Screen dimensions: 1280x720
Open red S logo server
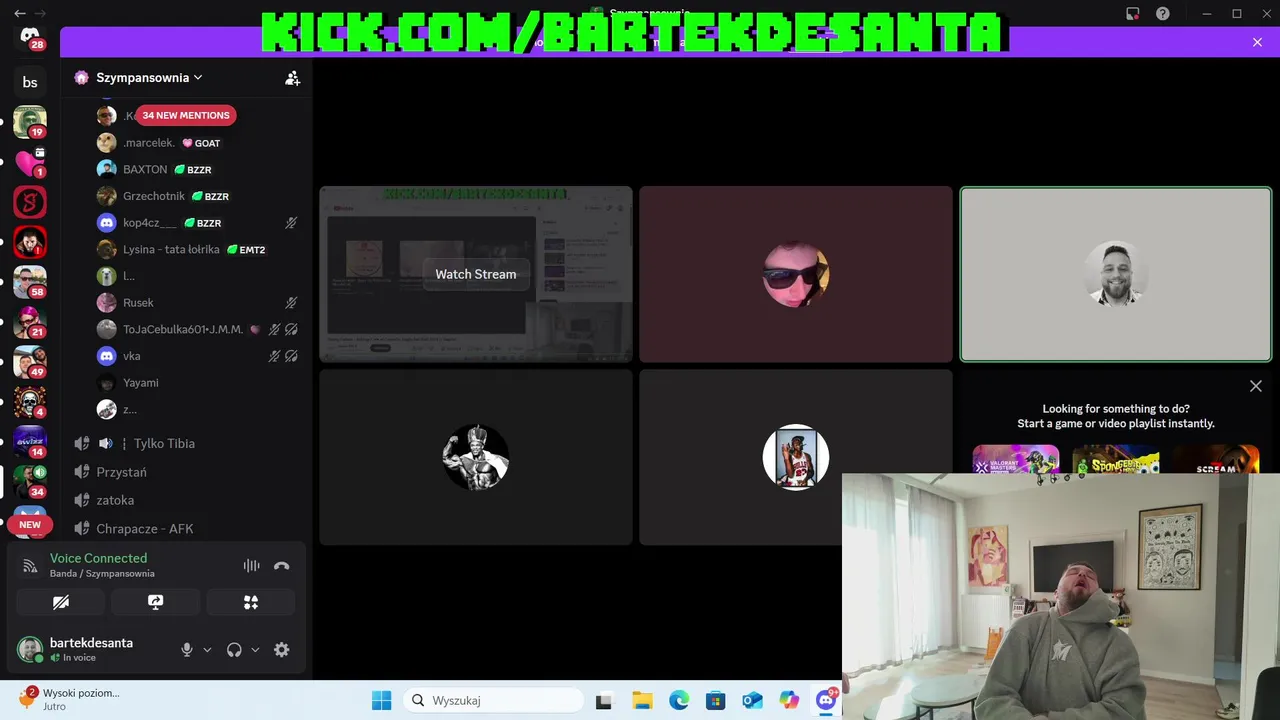(30, 202)
